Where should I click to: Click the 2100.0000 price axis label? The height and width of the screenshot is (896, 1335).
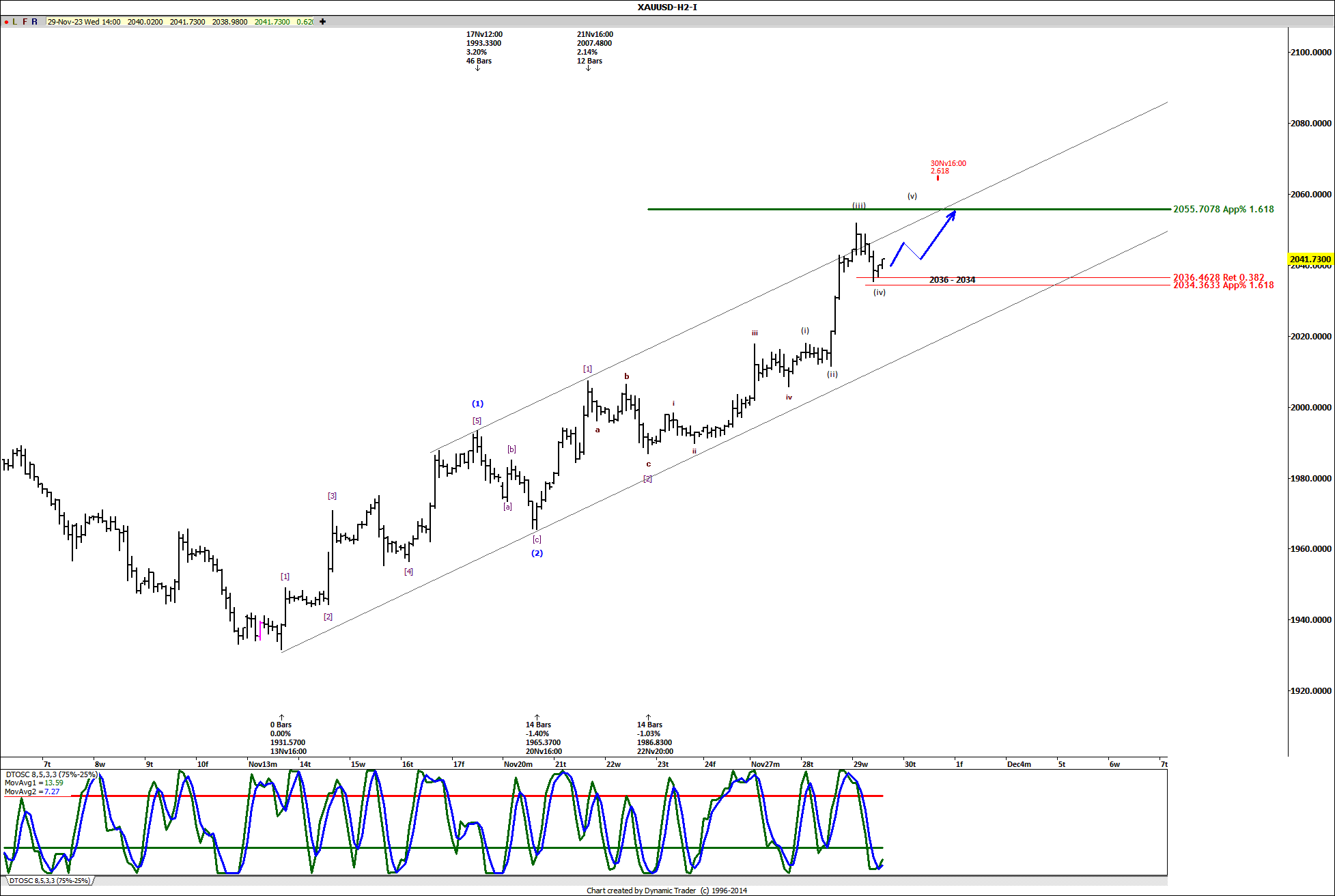(1311, 53)
